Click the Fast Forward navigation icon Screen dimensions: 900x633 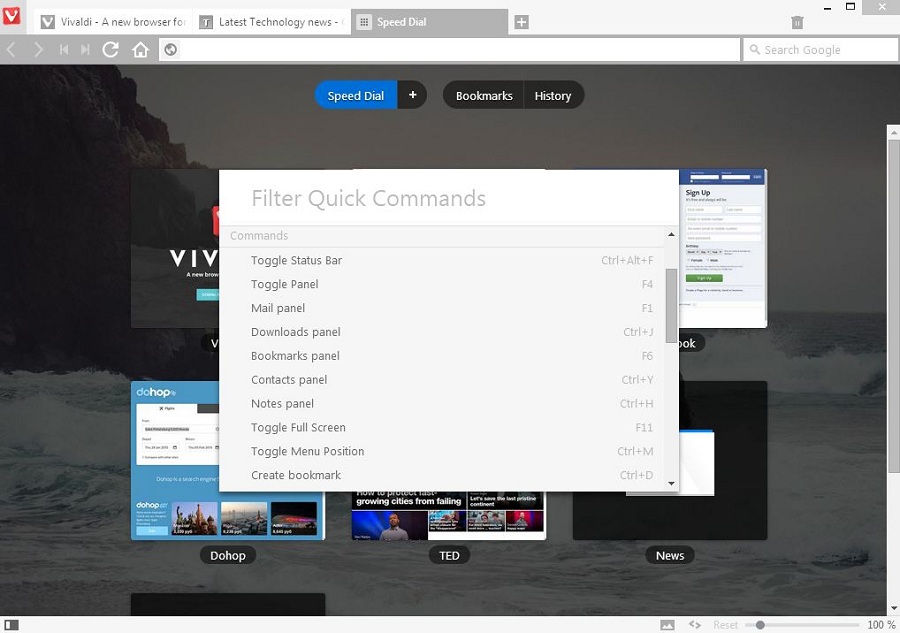(x=85, y=50)
